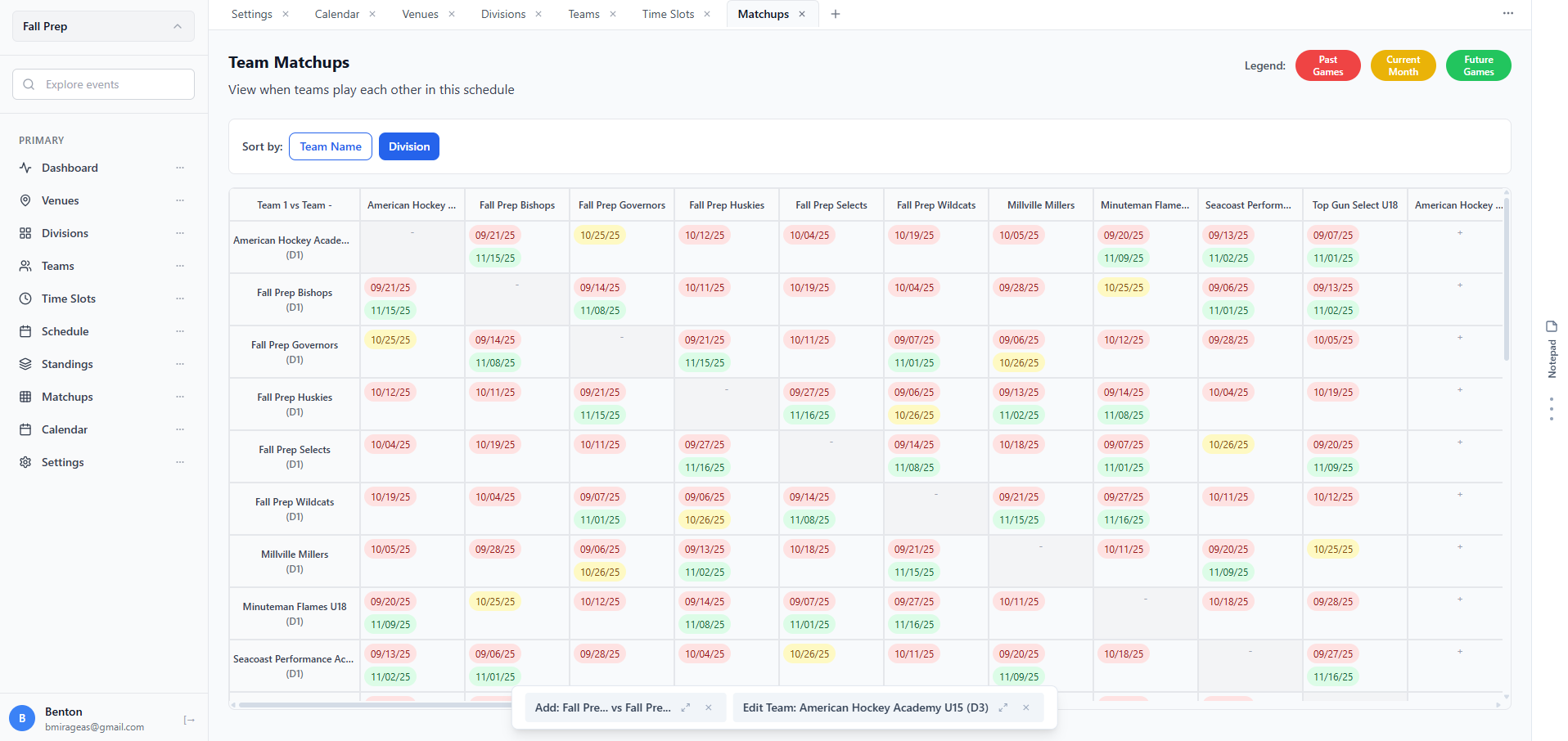Click the Teams sidebar icon

click(x=25, y=266)
